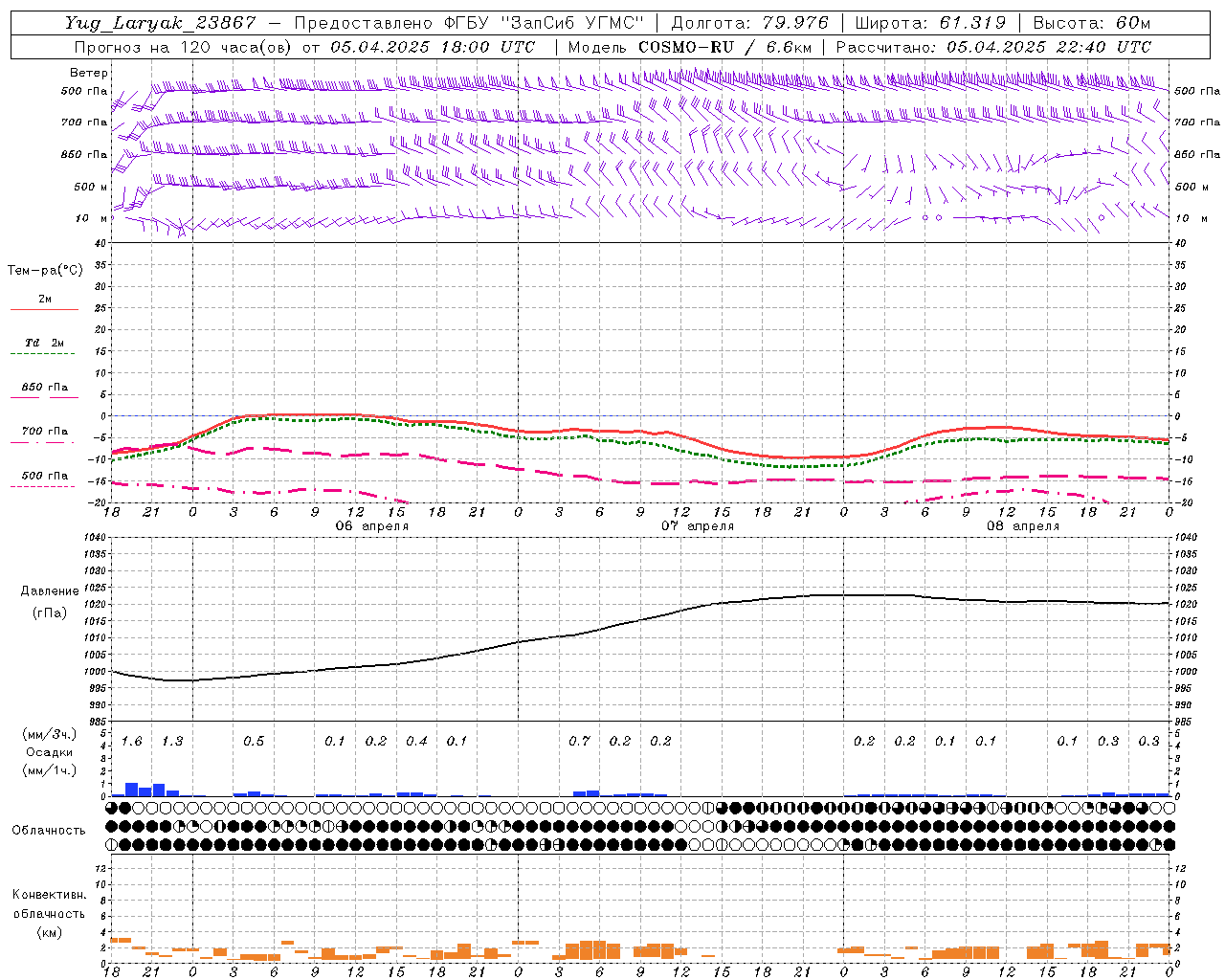
Task: Select the Высота: 60м header field
Action: click(1092, 23)
